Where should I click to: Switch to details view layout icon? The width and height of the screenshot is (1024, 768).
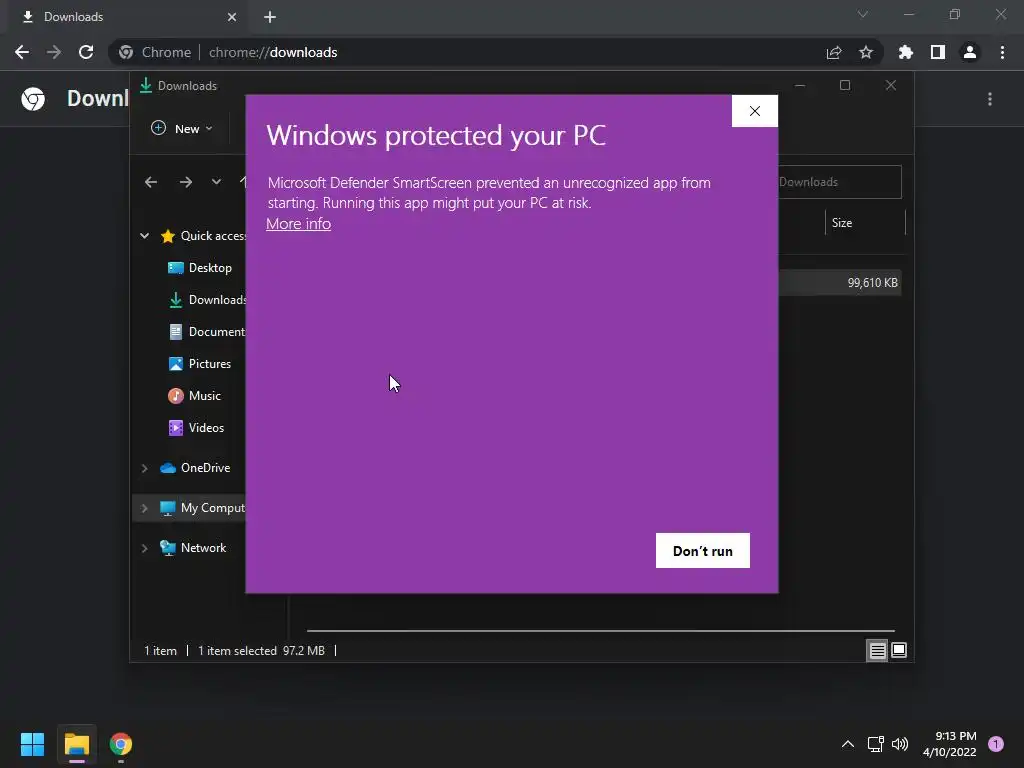pyautogui.click(x=877, y=650)
